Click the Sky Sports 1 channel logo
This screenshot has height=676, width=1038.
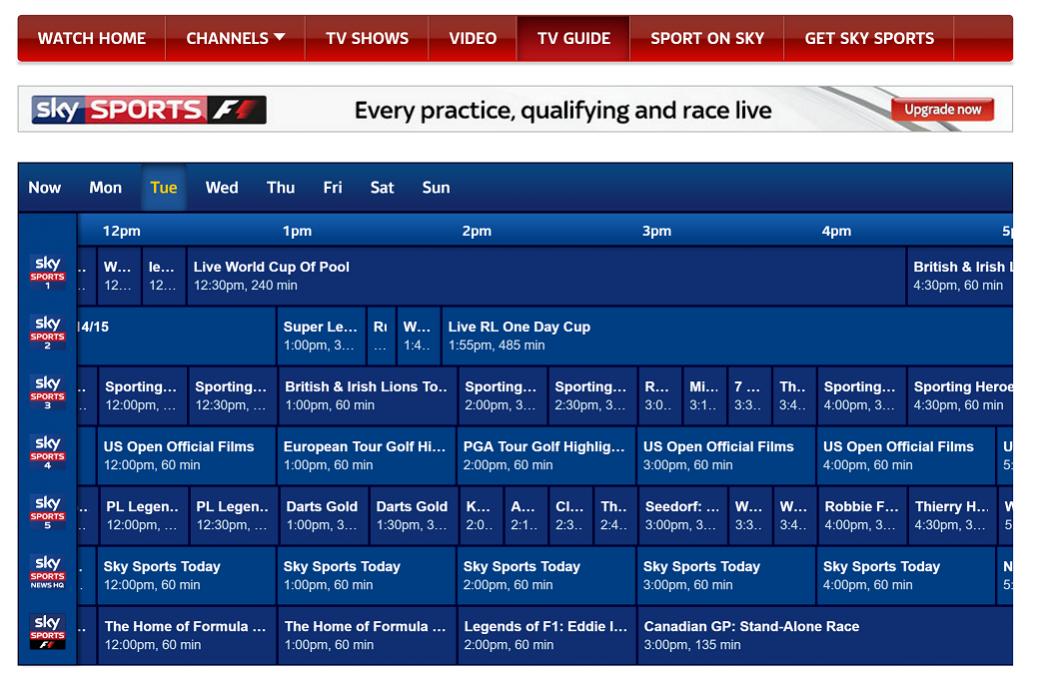click(x=48, y=273)
